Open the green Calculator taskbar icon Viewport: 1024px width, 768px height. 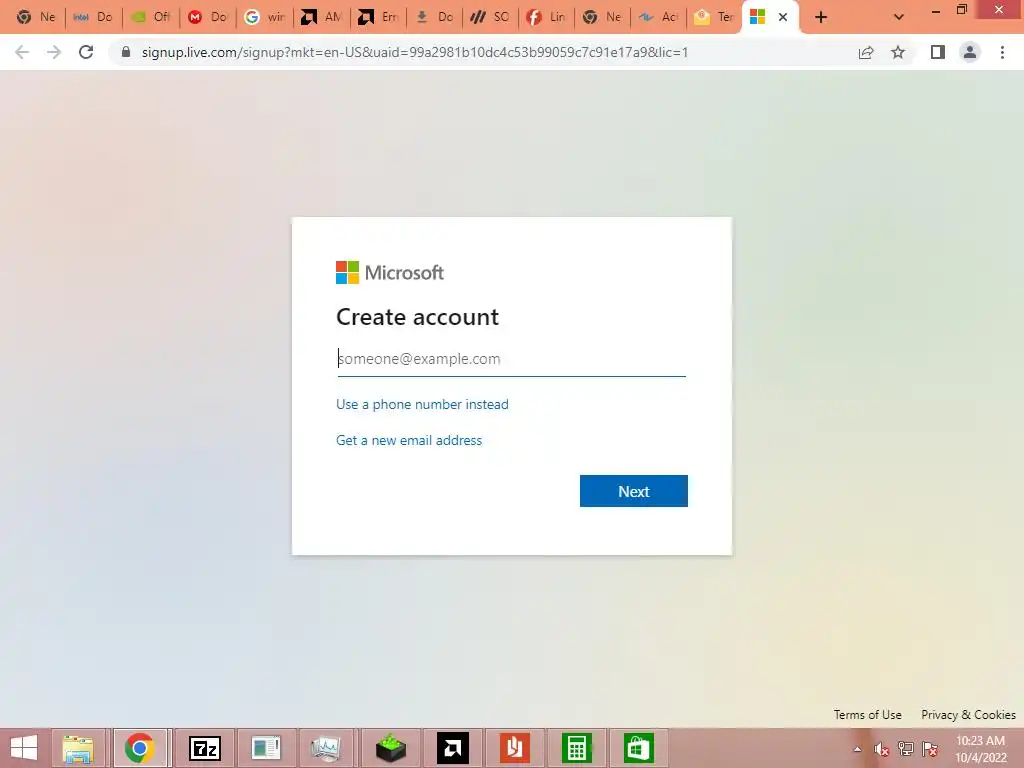(x=577, y=748)
